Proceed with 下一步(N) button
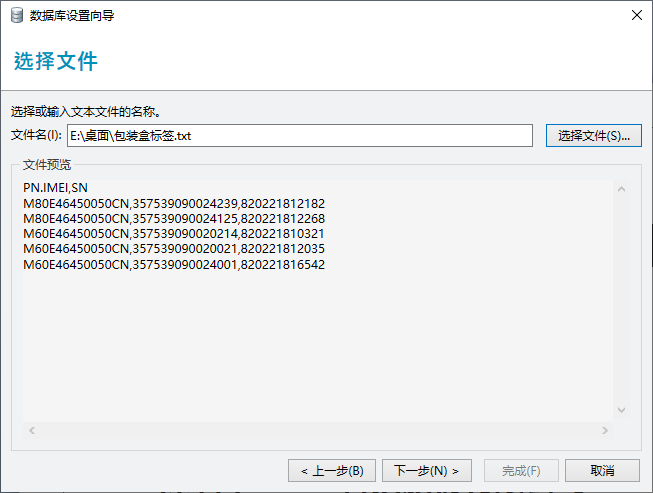The height and width of the screenshot is (493, 653). [426, 470]
